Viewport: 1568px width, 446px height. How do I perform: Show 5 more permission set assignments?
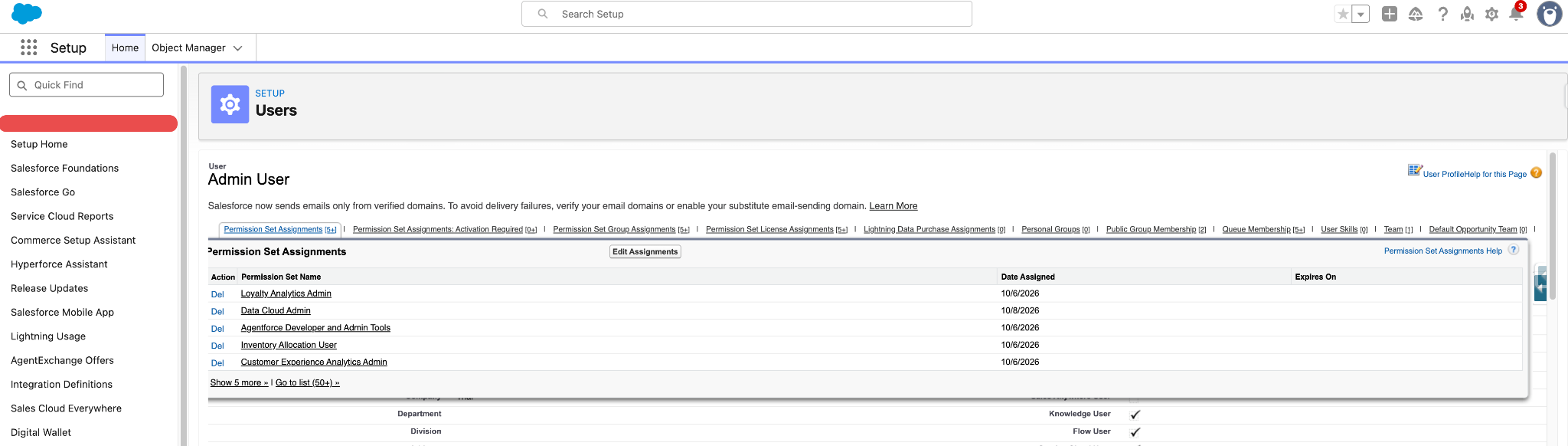(x=239, y=382)
